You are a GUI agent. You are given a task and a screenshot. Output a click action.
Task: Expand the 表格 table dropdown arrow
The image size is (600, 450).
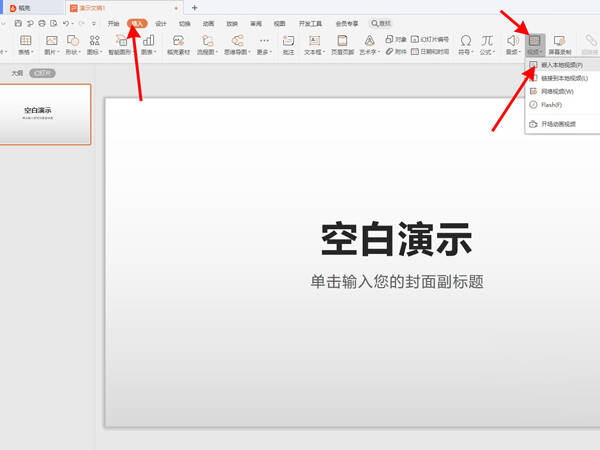pyautogui.click(x=33, y=52)
